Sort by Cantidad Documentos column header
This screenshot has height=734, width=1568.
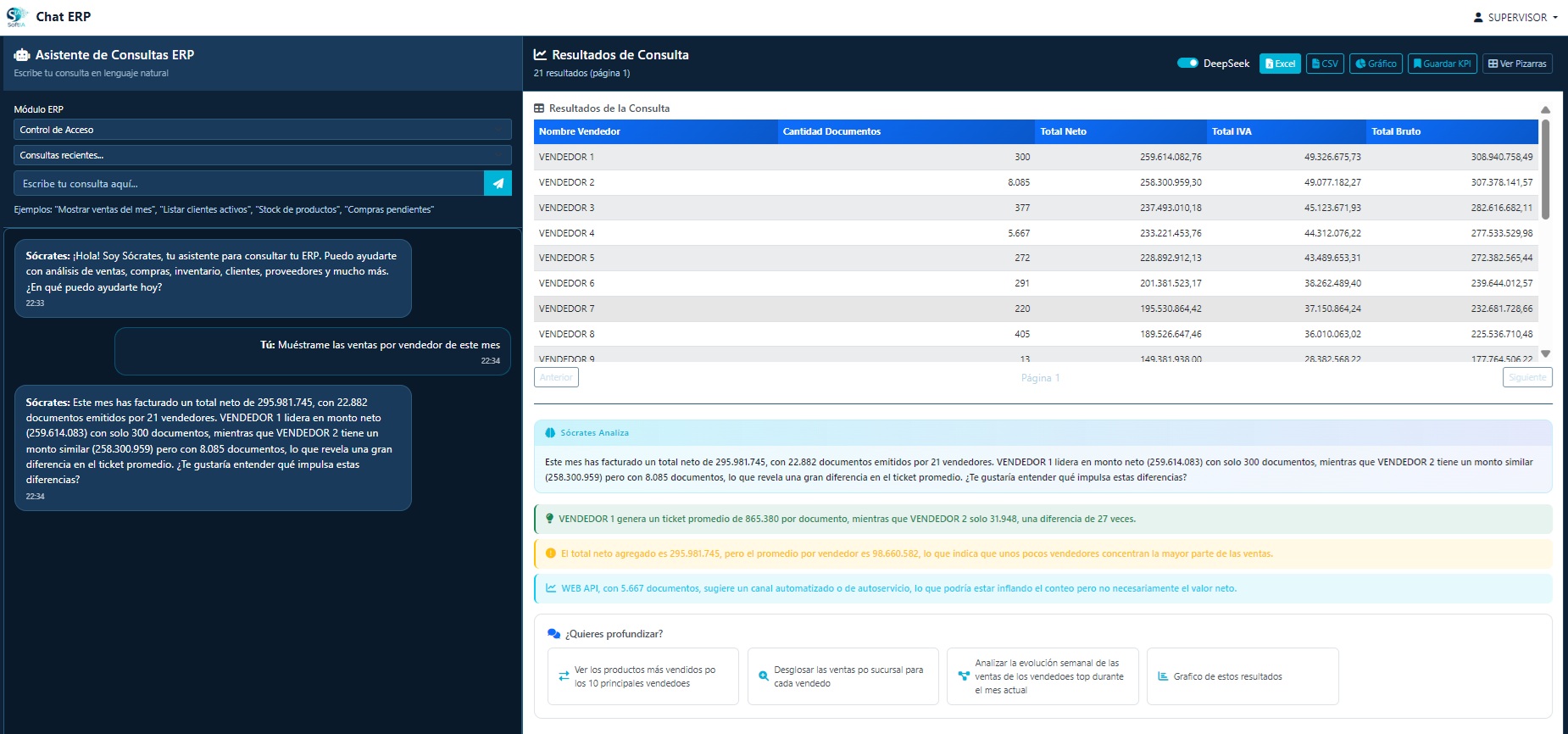click(906, 131)
